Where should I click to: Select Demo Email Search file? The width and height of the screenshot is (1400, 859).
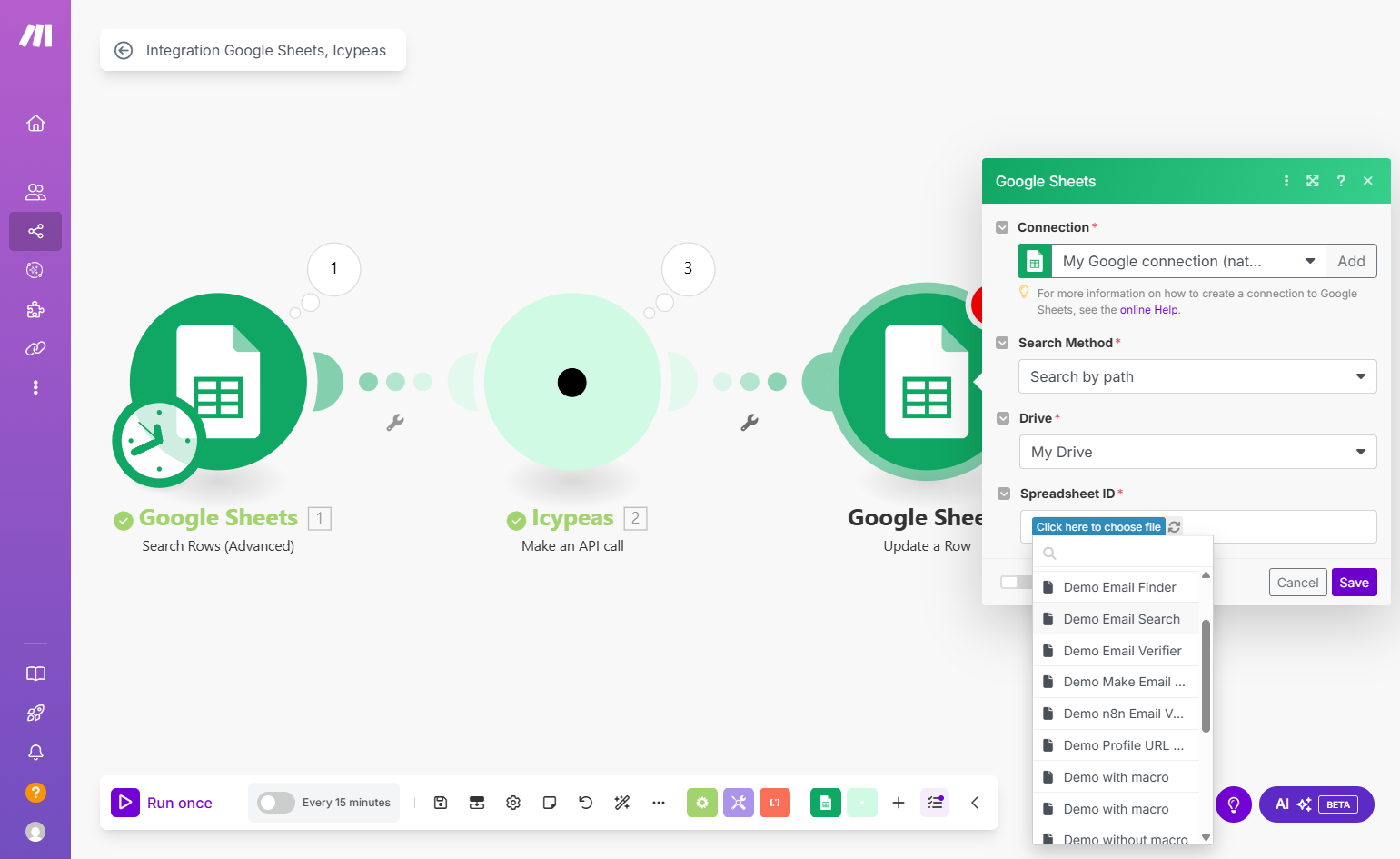(1117, 619)
